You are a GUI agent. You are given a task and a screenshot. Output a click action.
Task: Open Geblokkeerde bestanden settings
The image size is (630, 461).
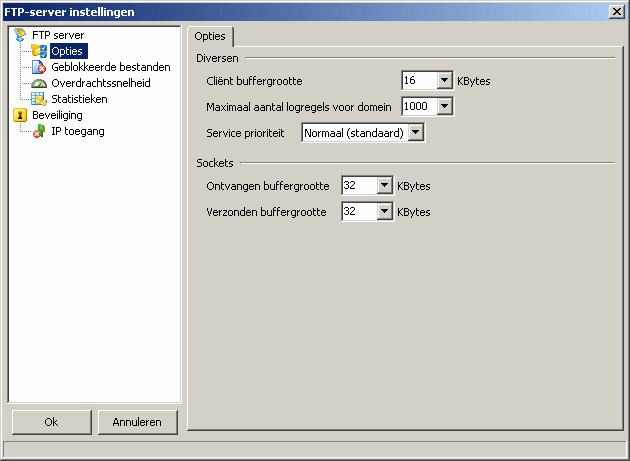[x=111, y=67]
